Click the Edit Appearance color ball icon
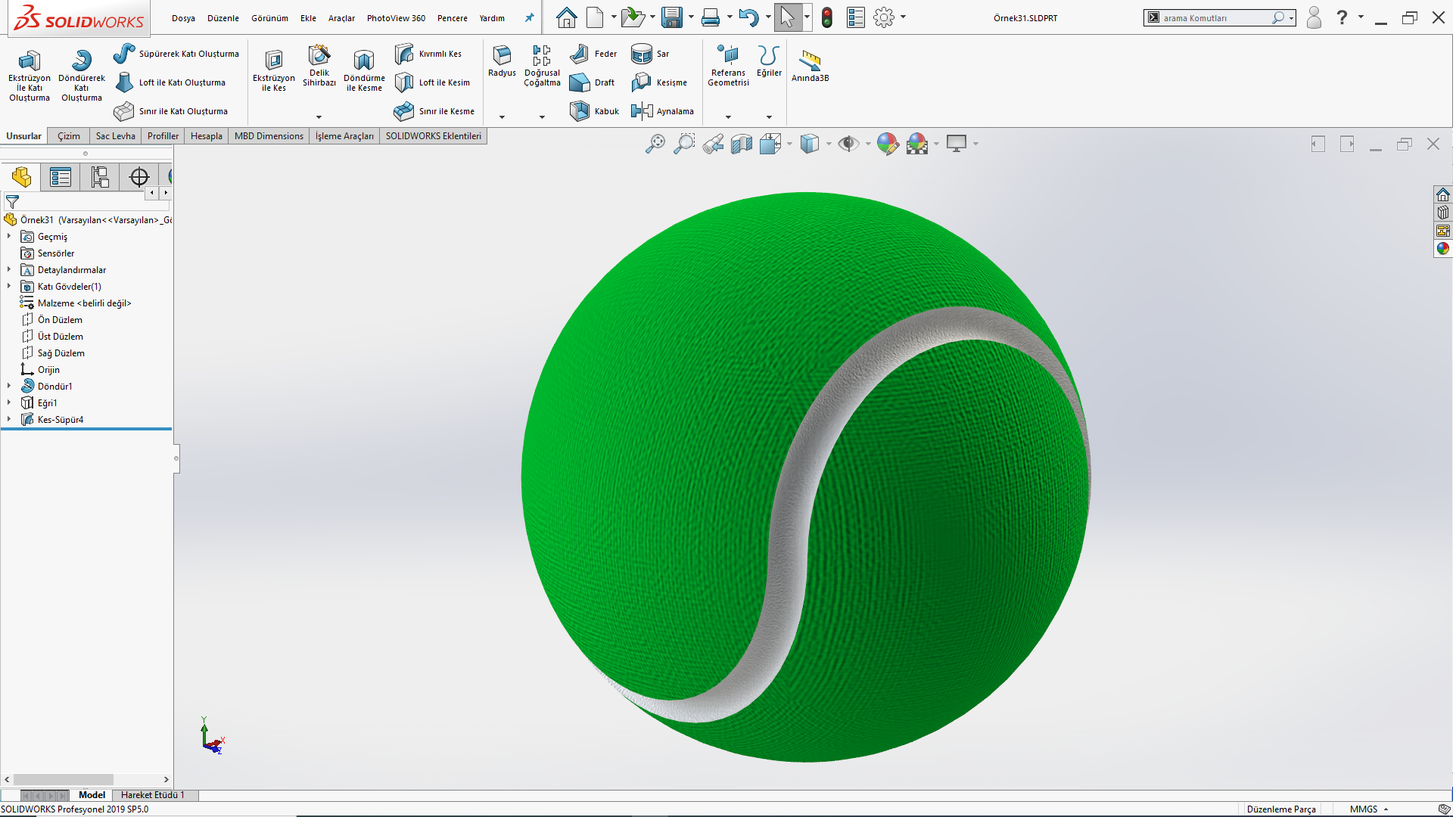 pos(888,144)
